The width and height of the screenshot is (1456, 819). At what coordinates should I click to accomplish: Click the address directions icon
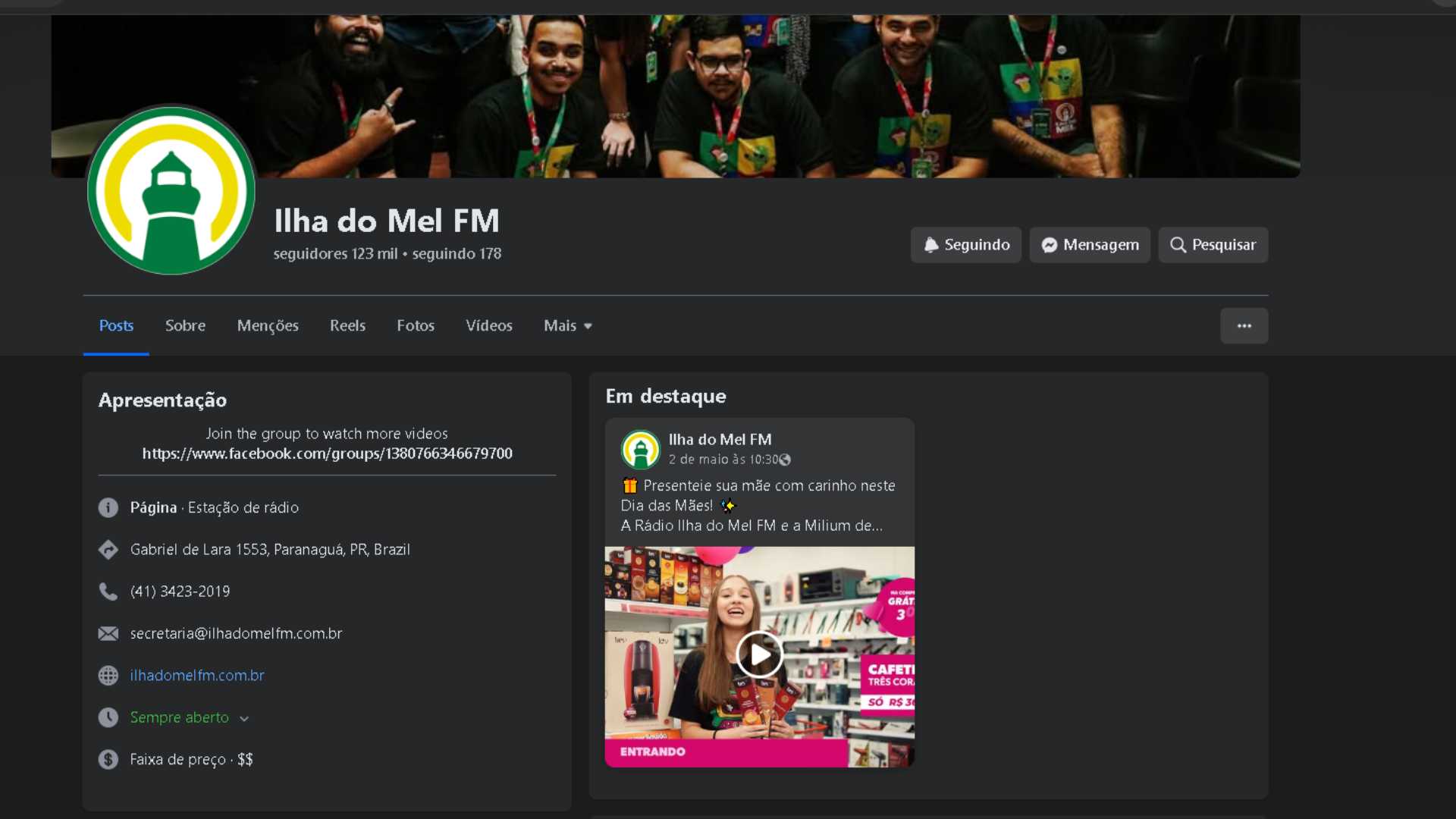click(x=108, y=550)
